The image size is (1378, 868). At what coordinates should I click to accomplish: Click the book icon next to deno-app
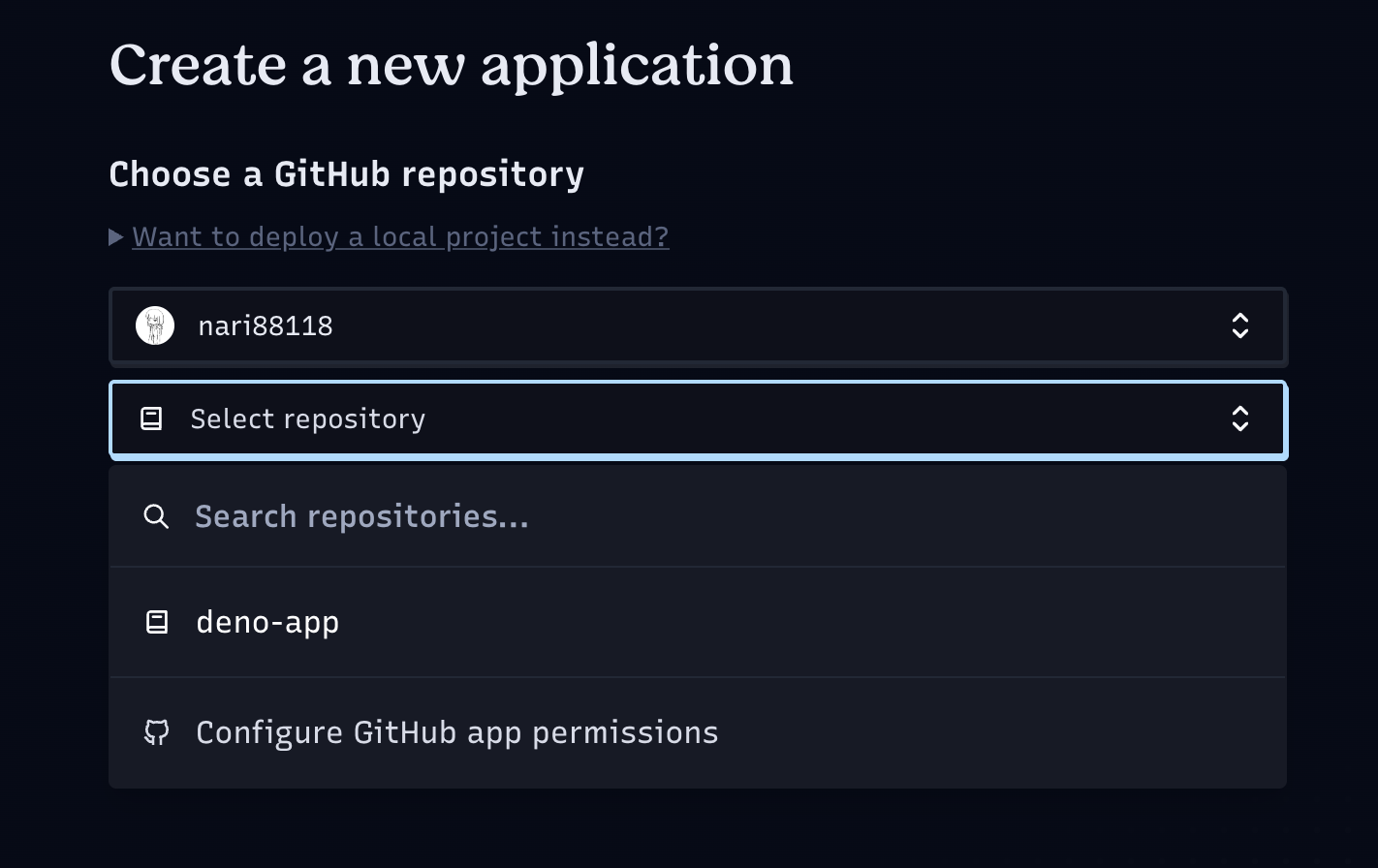(x=157, y=622)
